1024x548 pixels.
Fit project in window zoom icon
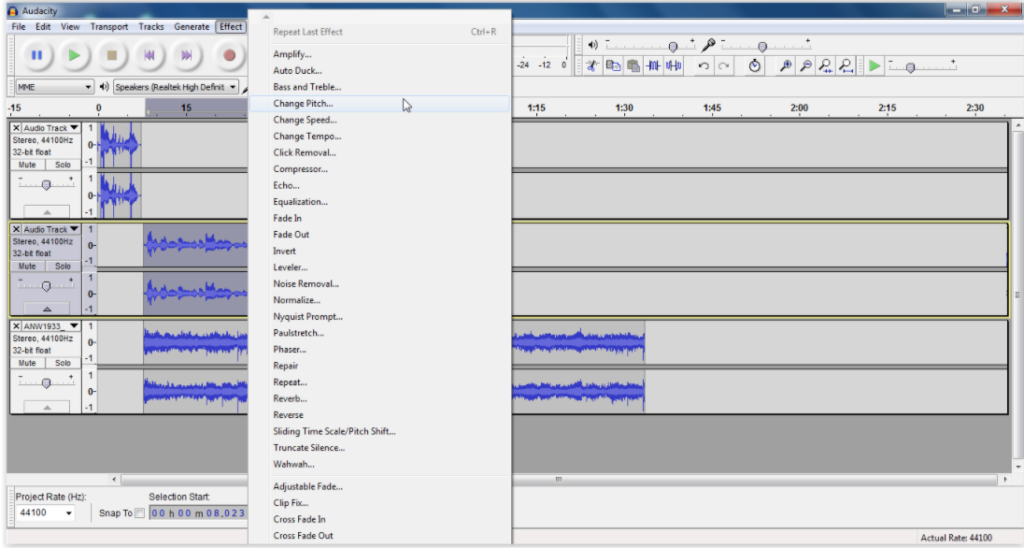pos(846,65)
